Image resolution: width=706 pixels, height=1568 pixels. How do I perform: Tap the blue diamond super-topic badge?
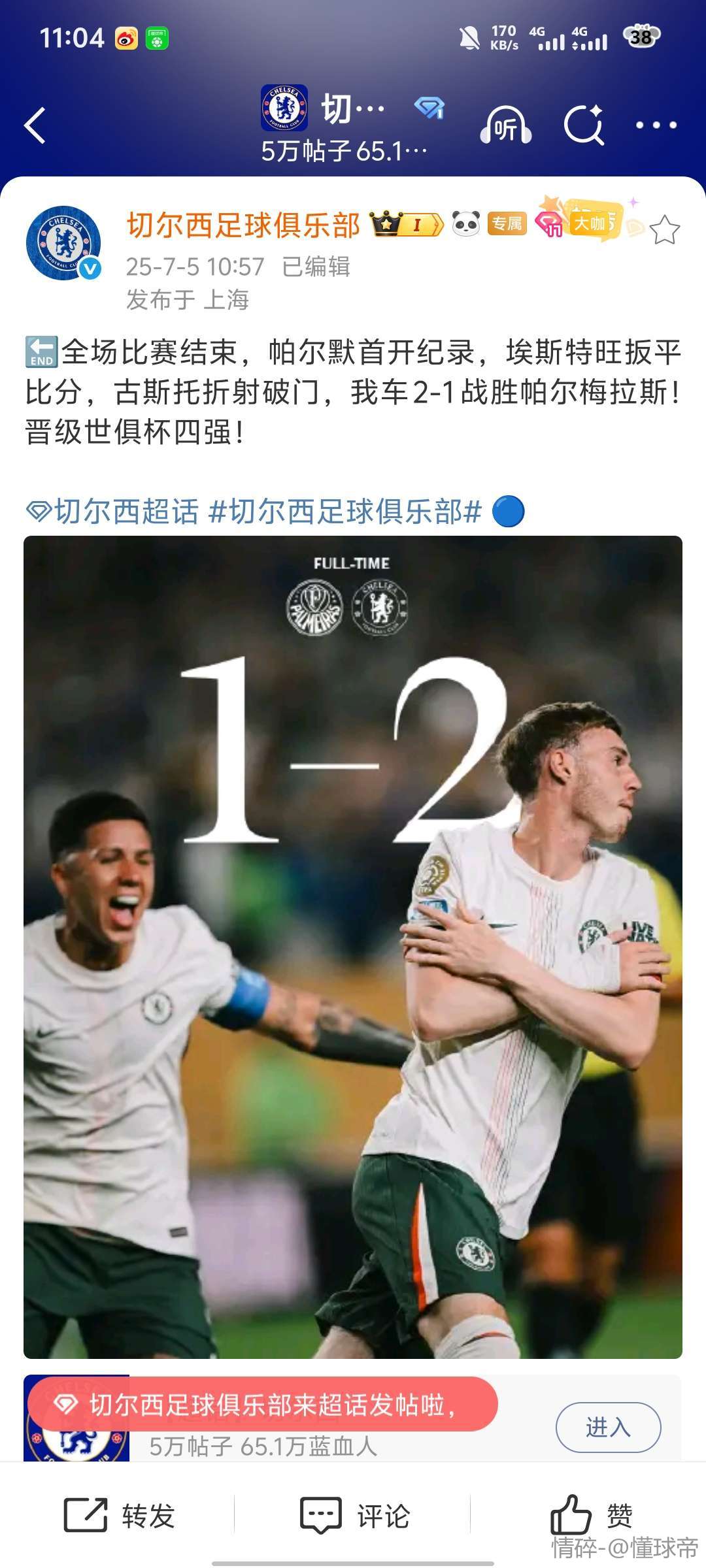click(429, 108)
